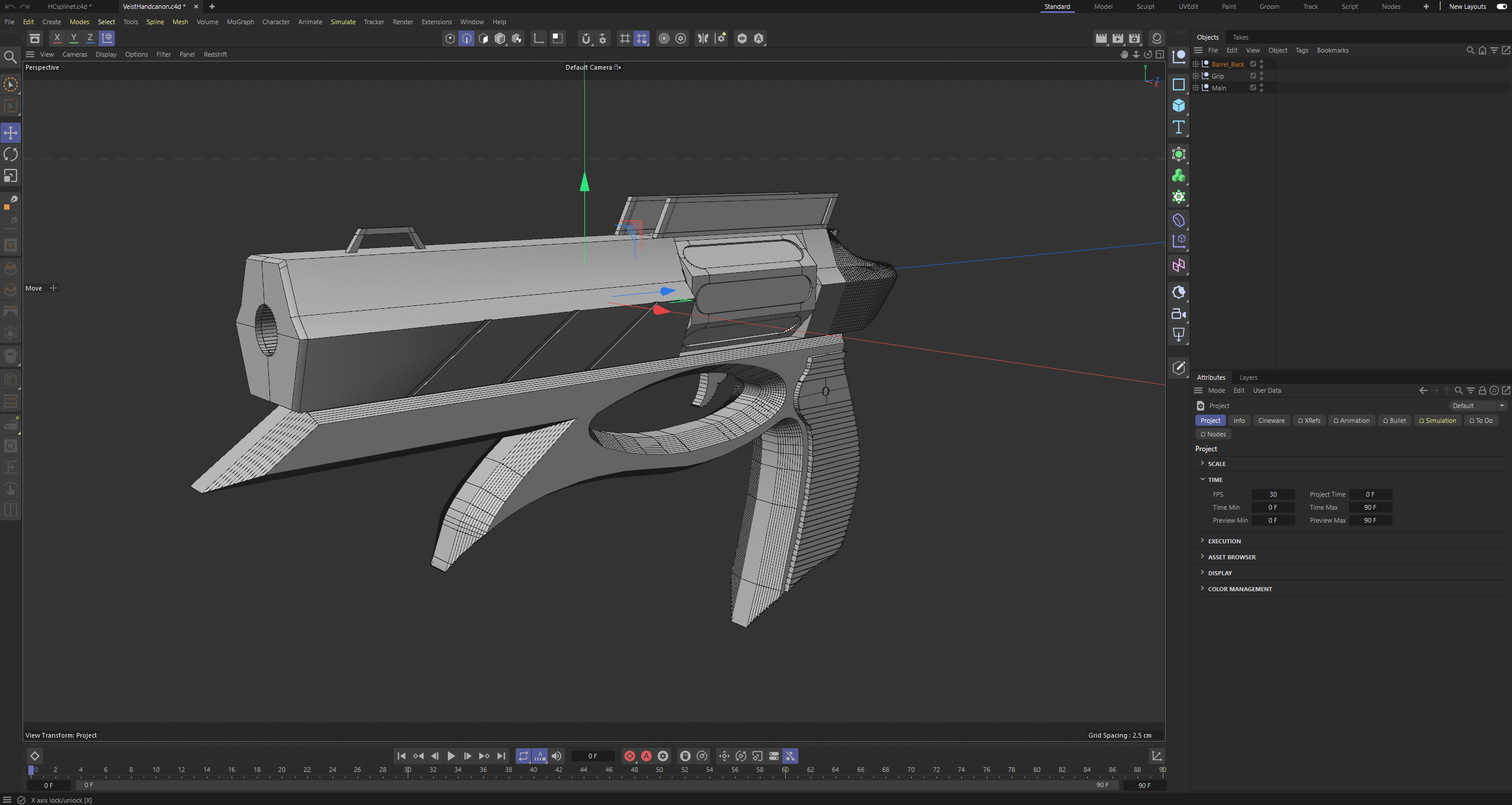The image size is (1512, 805).
Task: Expand the Barrel_Back object hierarchy
Action: [1196, 64]
